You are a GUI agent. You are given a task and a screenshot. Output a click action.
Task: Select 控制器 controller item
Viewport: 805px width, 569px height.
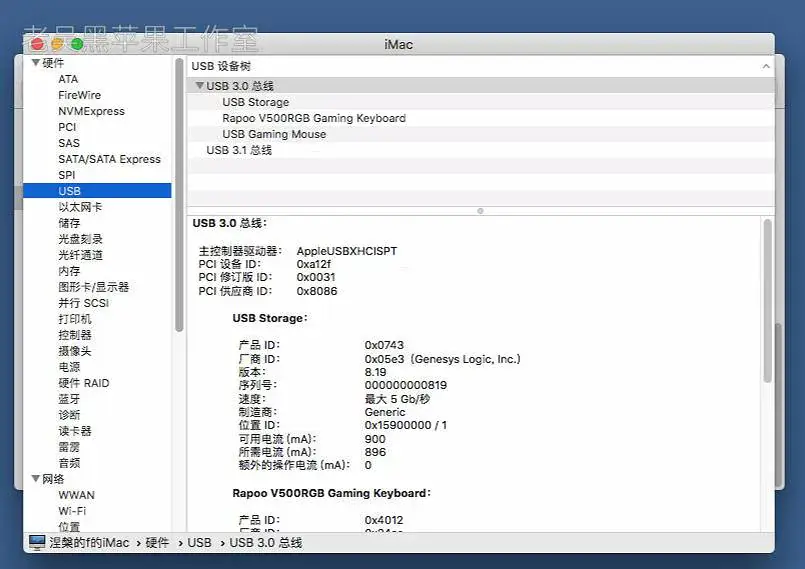[75, 335]
